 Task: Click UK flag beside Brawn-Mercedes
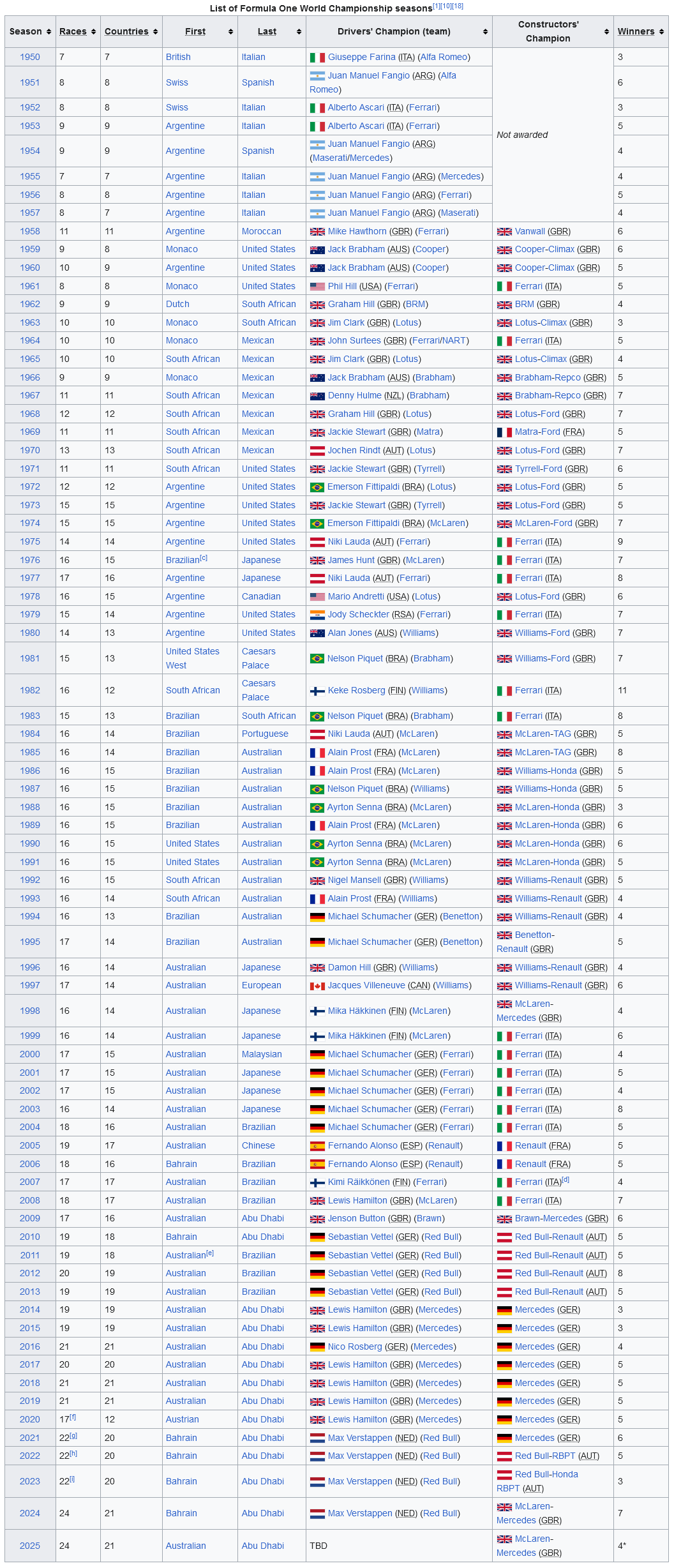tap(504, 1219)
